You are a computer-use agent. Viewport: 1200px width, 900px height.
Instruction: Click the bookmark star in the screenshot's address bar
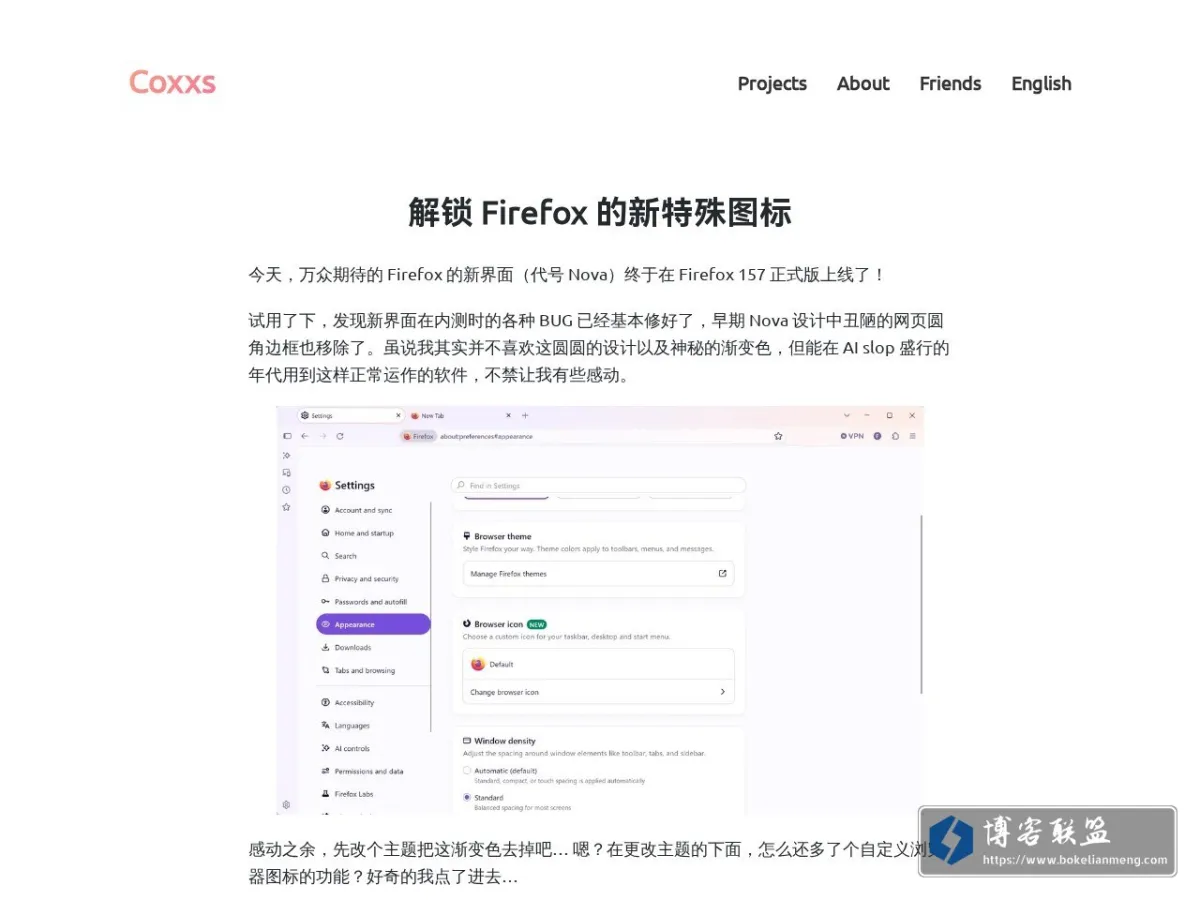(777, 436)
